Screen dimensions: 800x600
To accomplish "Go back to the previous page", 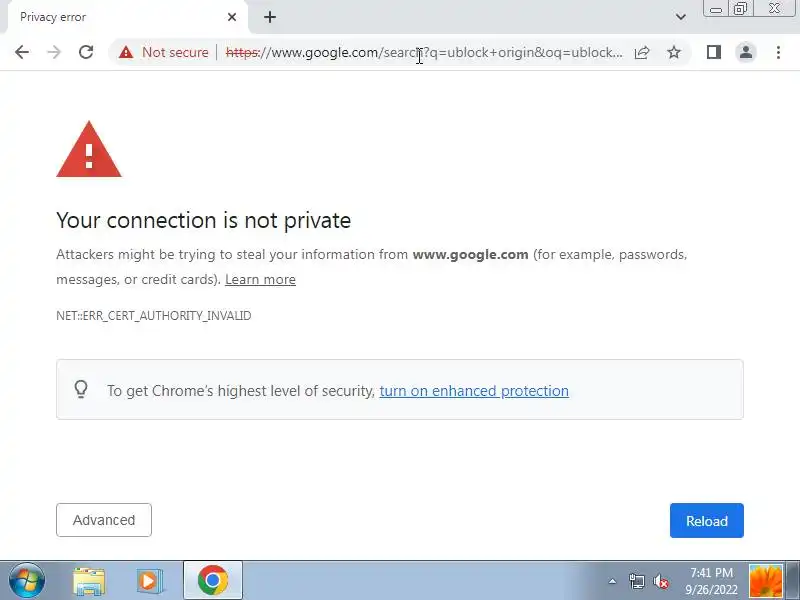I will (22, 52).
